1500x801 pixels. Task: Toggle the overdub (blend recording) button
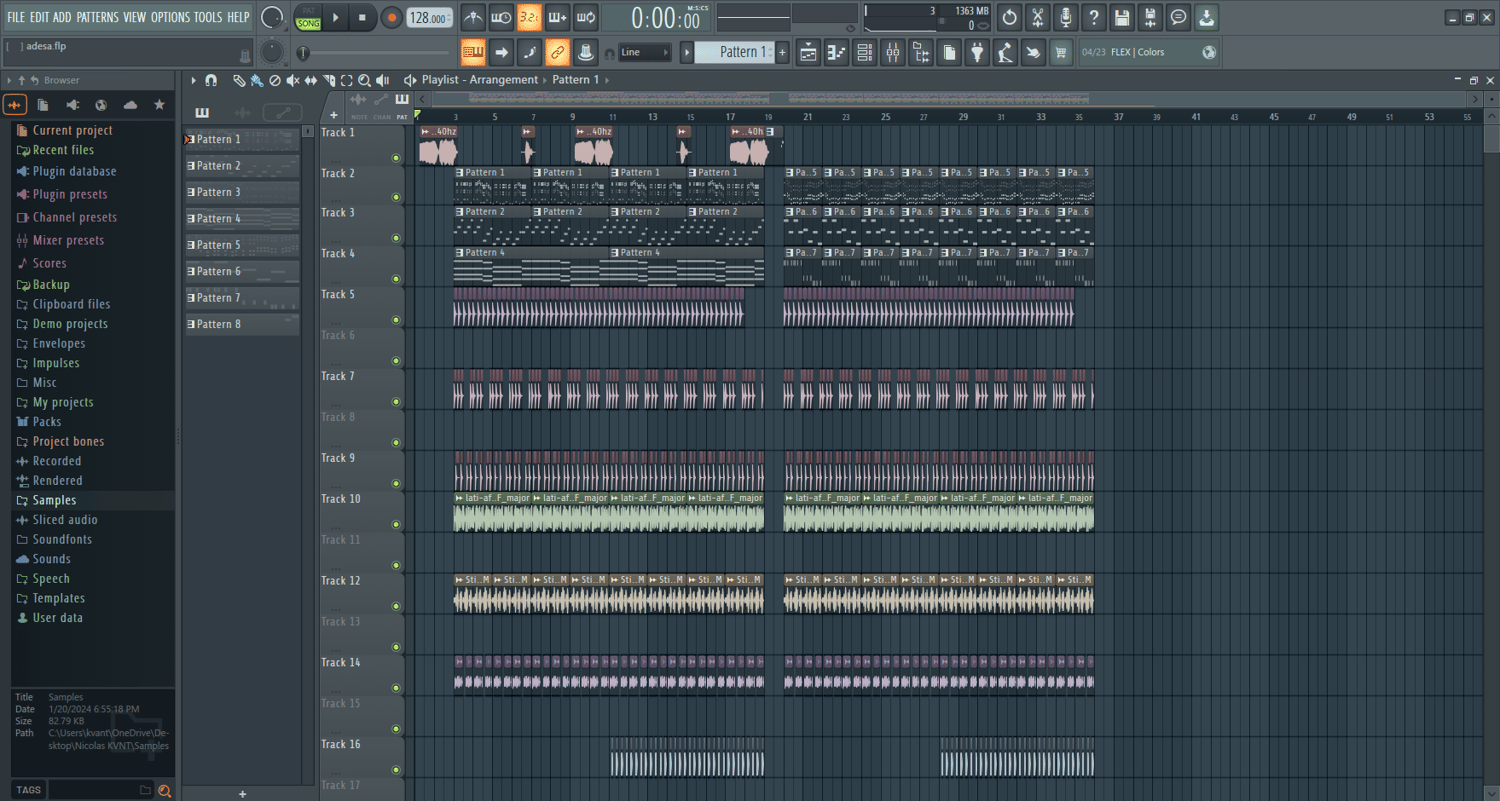coord(558,17)
